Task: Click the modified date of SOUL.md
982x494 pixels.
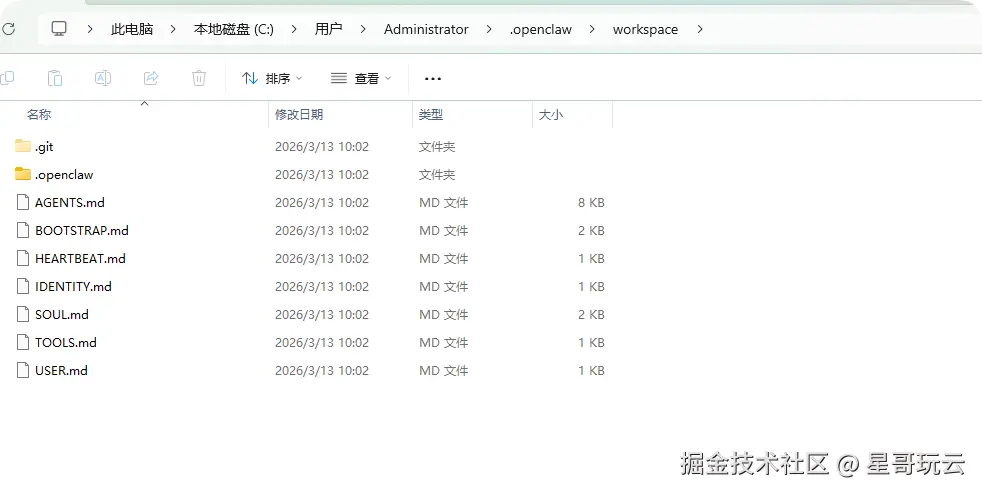Action: pyautogui.click(x=322, y=314)
